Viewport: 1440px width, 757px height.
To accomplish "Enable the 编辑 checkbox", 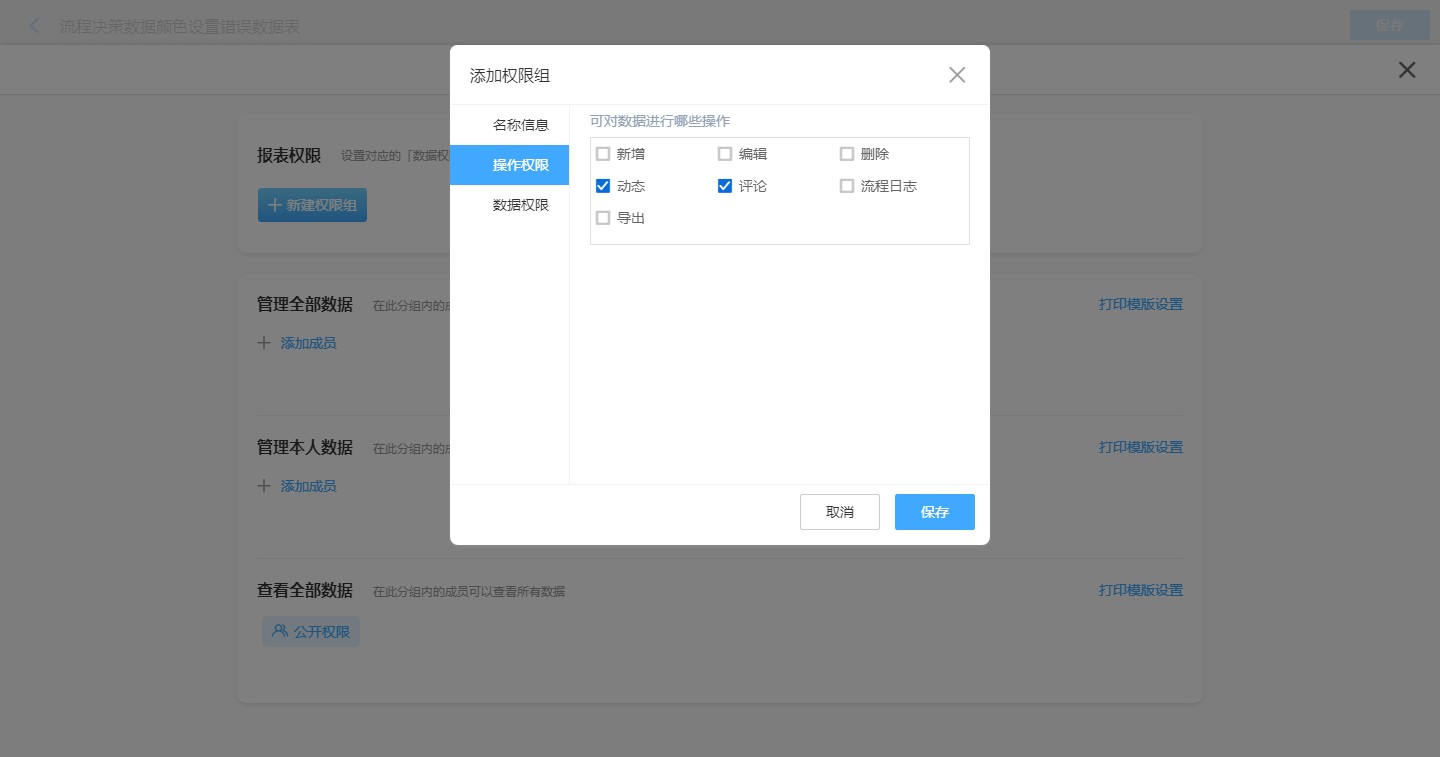I will pyautogui.click(x=725, y=154).
